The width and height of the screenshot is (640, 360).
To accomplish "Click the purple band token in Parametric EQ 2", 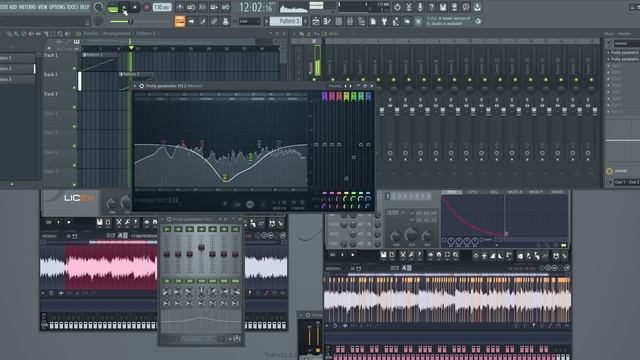I will click(x=324, y=96).
